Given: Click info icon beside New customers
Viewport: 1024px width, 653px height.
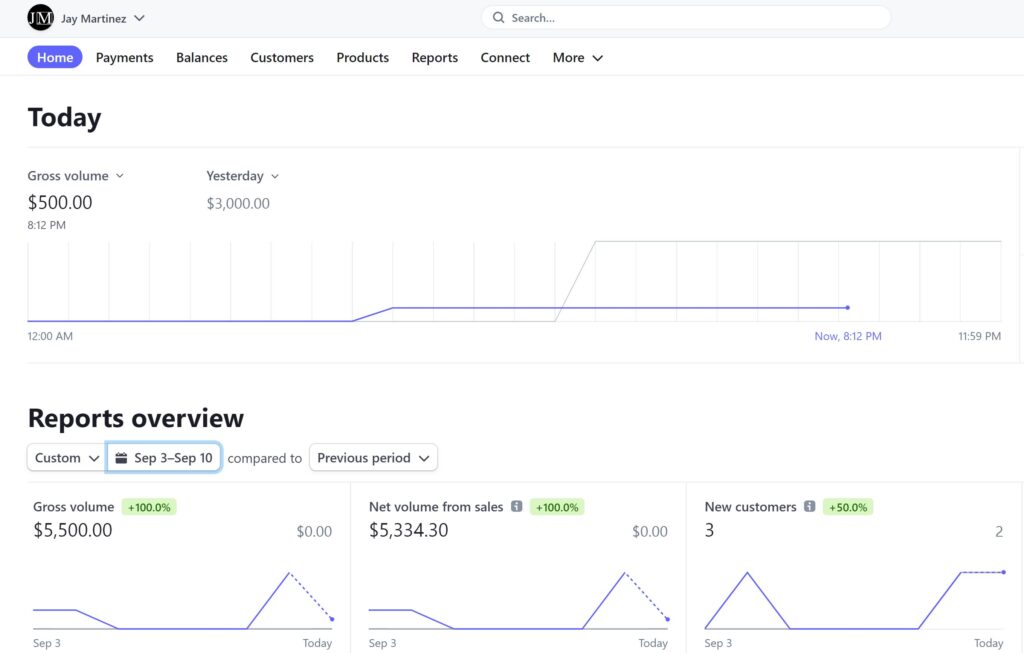Looking at the screenshot, I should click(809, 507).
